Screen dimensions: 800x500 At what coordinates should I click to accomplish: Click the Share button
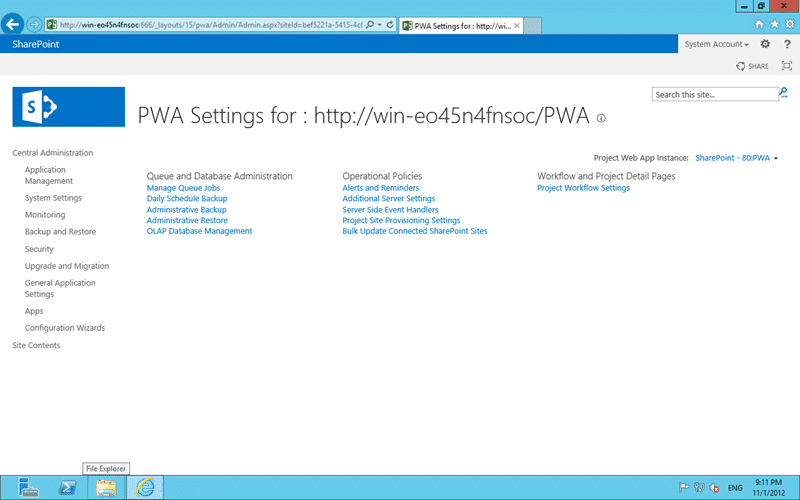[x=752, y=66]
